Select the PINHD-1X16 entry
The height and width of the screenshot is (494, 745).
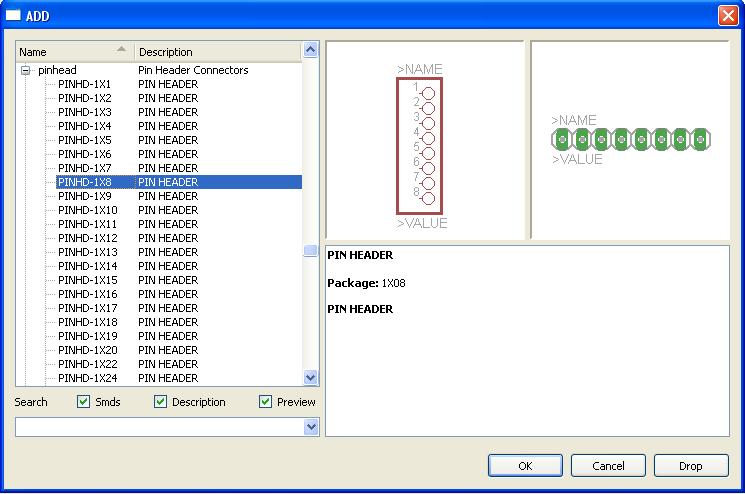pyautogui.click(x=87, y=294)
